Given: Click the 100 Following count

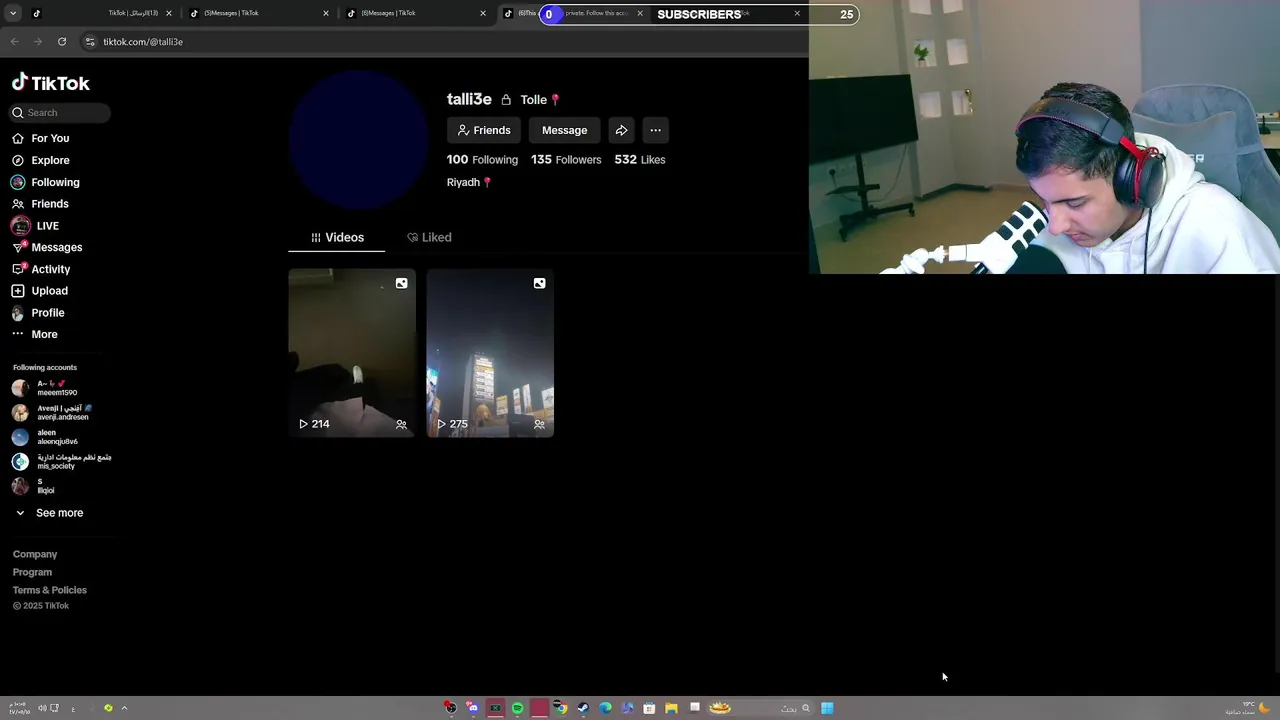Looking at the screenshot, I should tap(482, 160).
